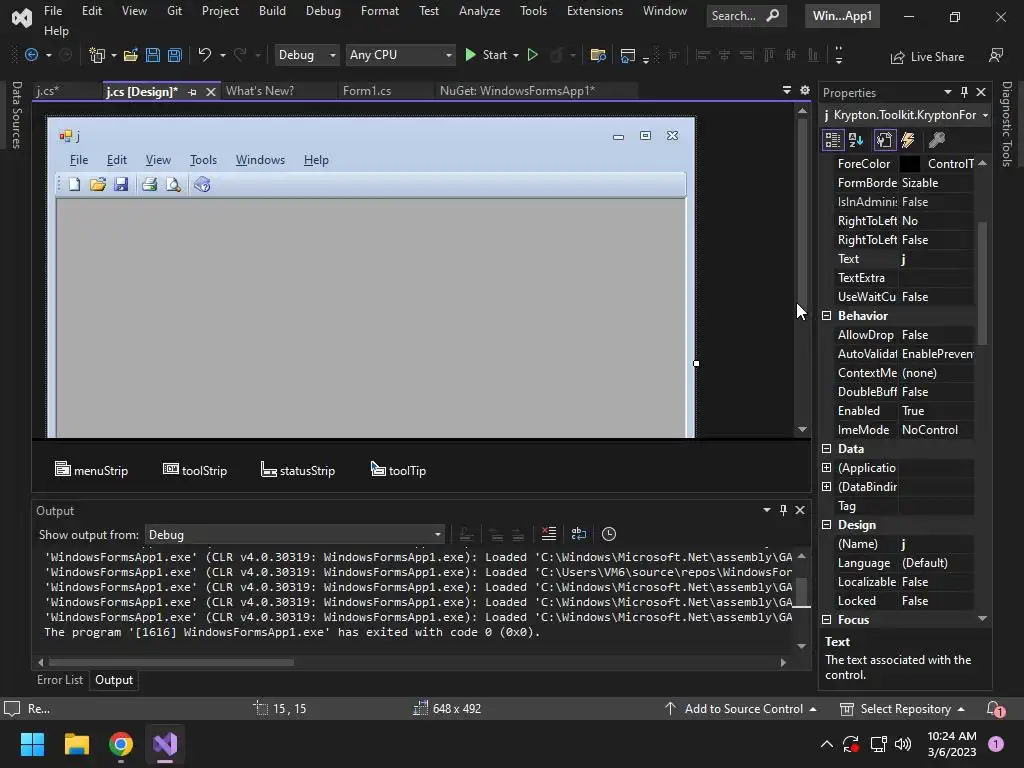Click the Print icon in form toolstrip
This screenshot has width=1024, height=768.
[x=150, y=185]
